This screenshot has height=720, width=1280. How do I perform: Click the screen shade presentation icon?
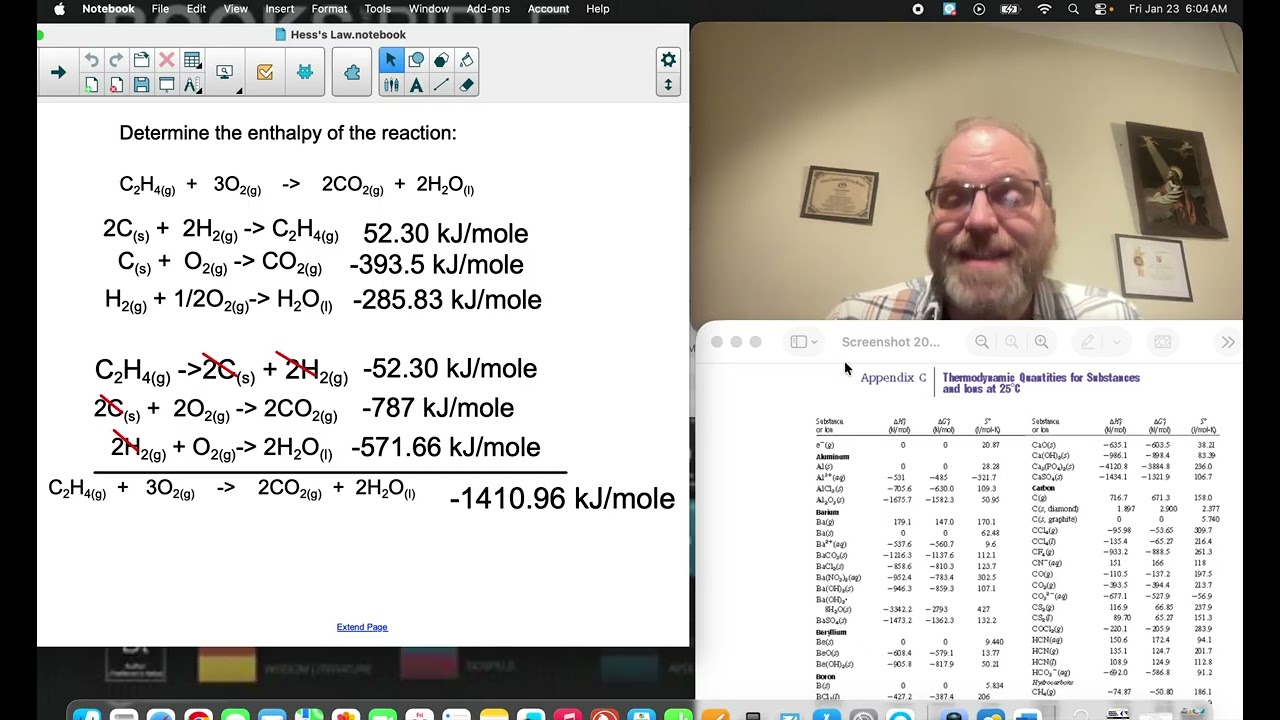point(167,85)
